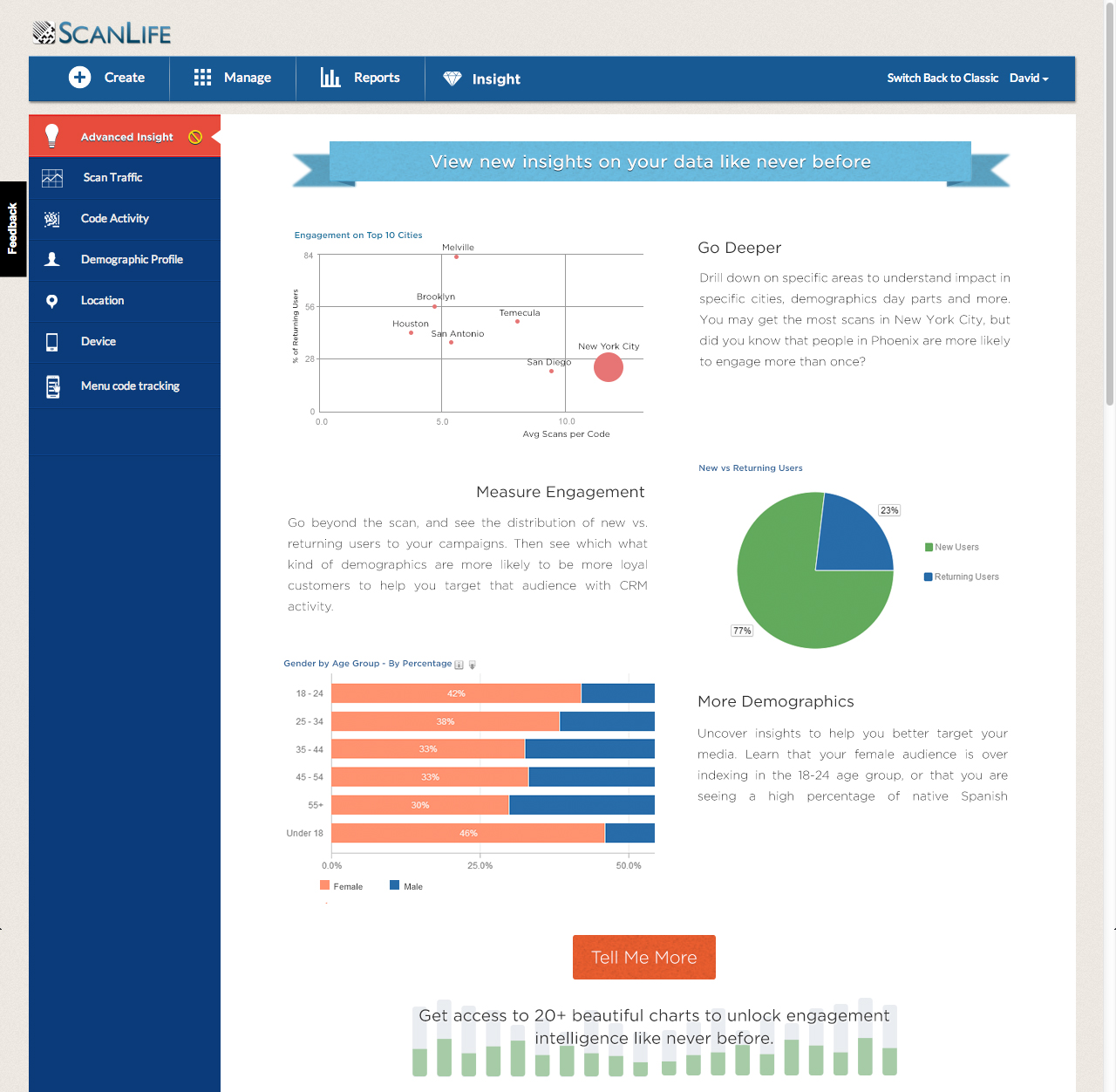Open the Feedback side tab

point(12,229)
